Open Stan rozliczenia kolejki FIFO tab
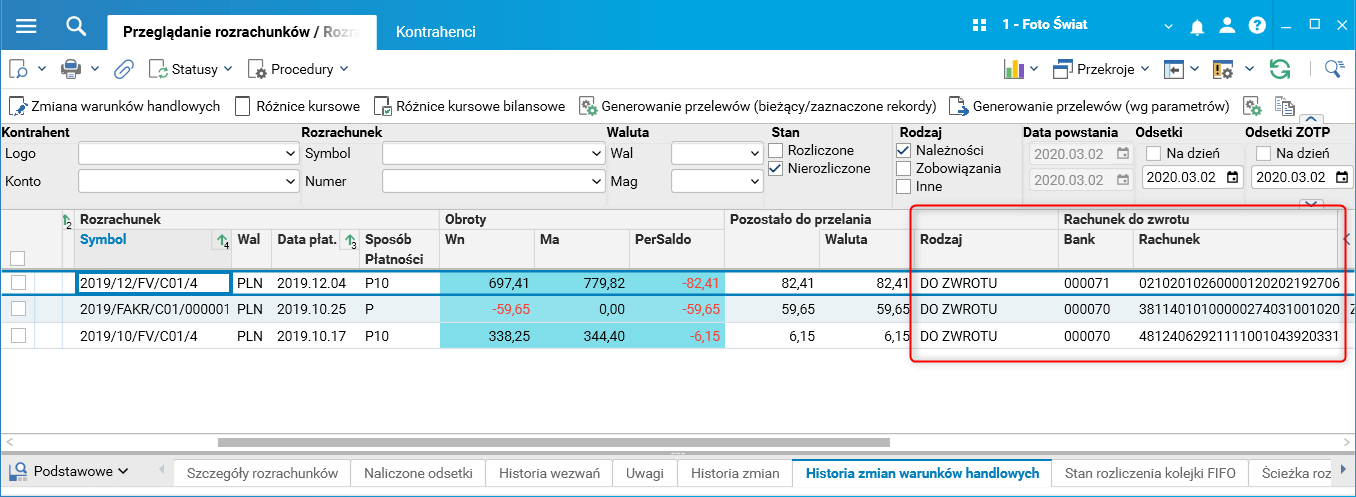 pyautogui.click(x=1151, y=473)
